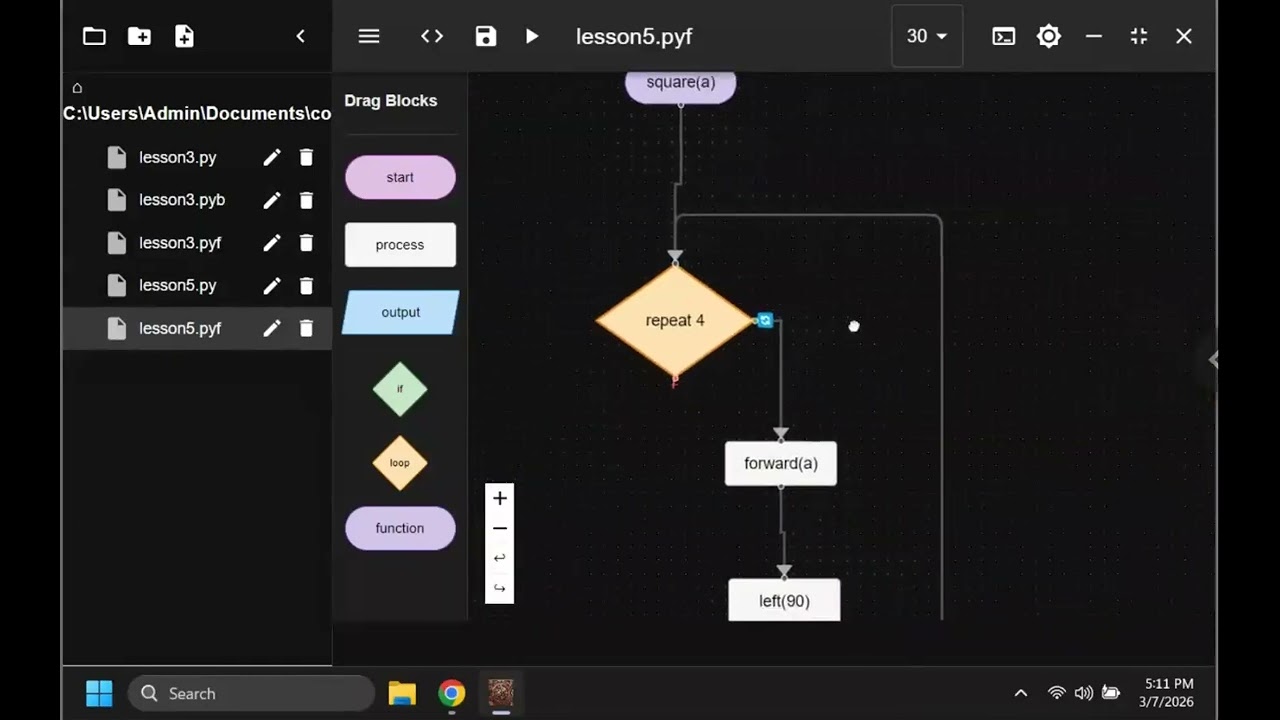Click the active app icon in the taskbar

[x=501, y=693]
